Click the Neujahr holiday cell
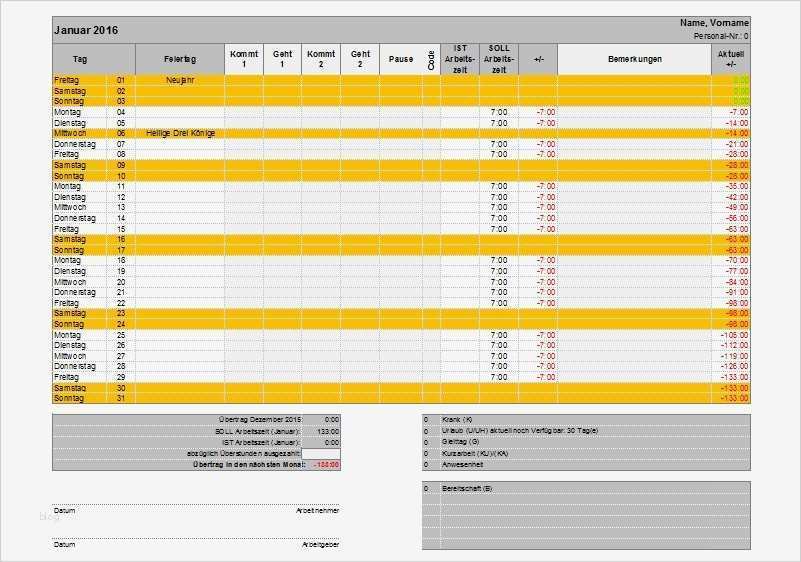The image size is (801, 562). tap(180, 80)
